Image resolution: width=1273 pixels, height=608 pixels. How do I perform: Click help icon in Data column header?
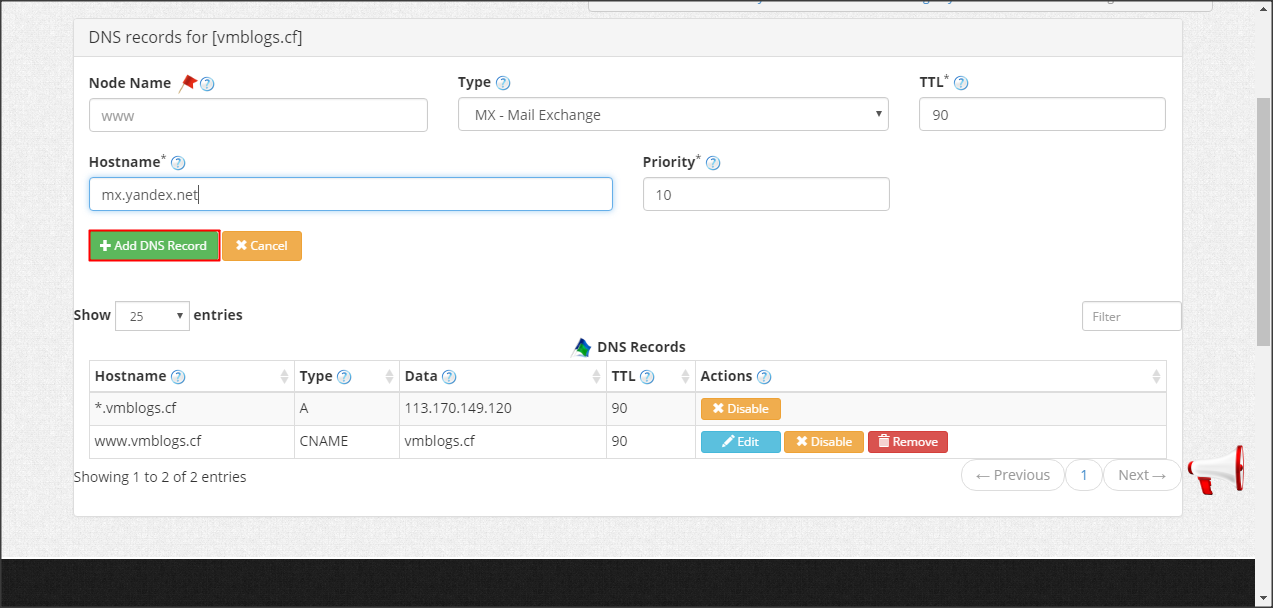[449, 377]
